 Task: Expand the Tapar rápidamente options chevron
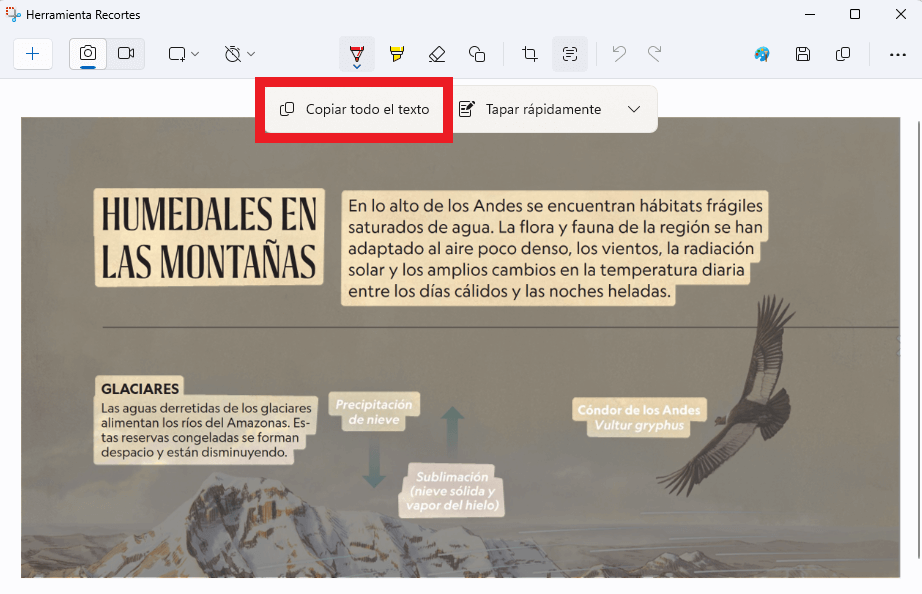(x=634, y=109)
